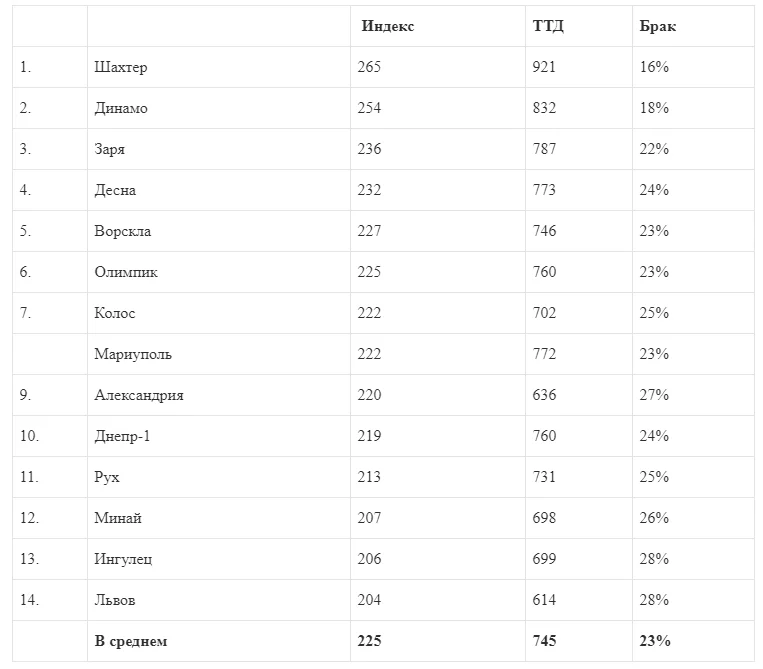Click the В среднем summary label
The width and height of the screenshot is (763, 669).
click(x=131, y=641)
